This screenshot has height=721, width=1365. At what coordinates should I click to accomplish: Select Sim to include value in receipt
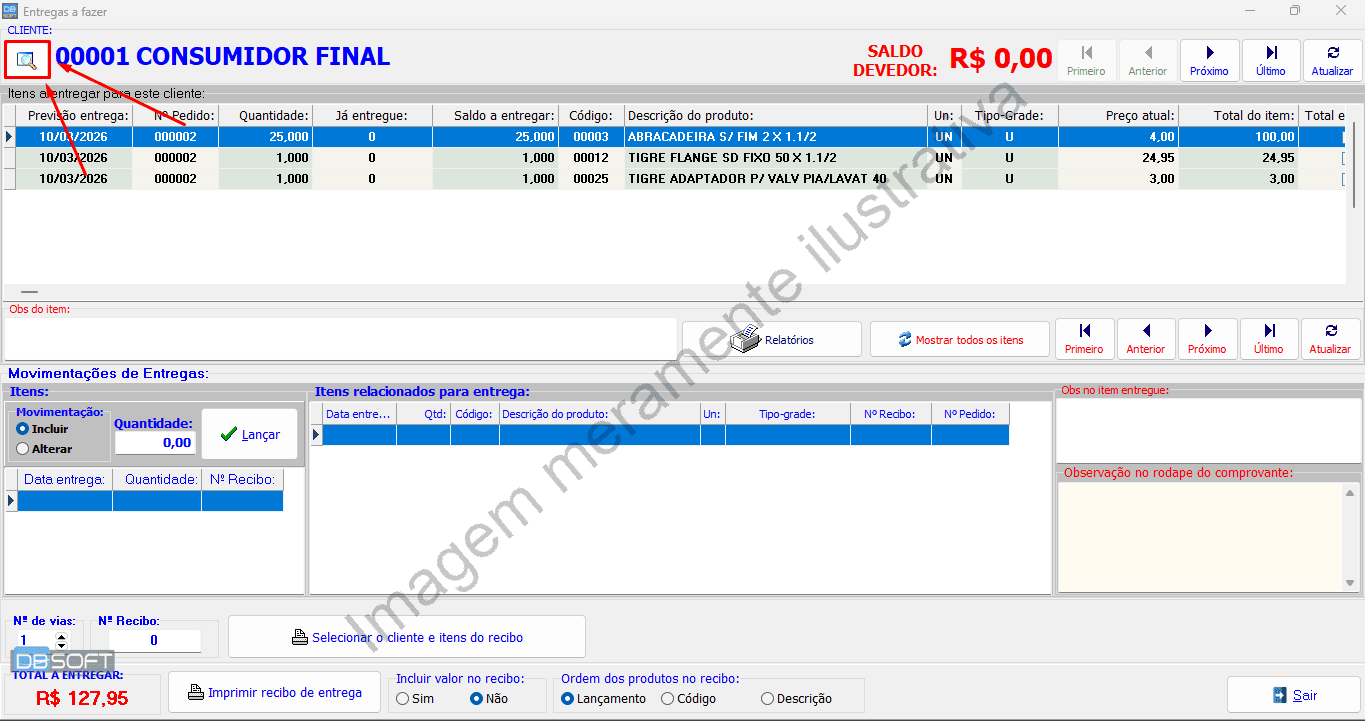point(402,699)
